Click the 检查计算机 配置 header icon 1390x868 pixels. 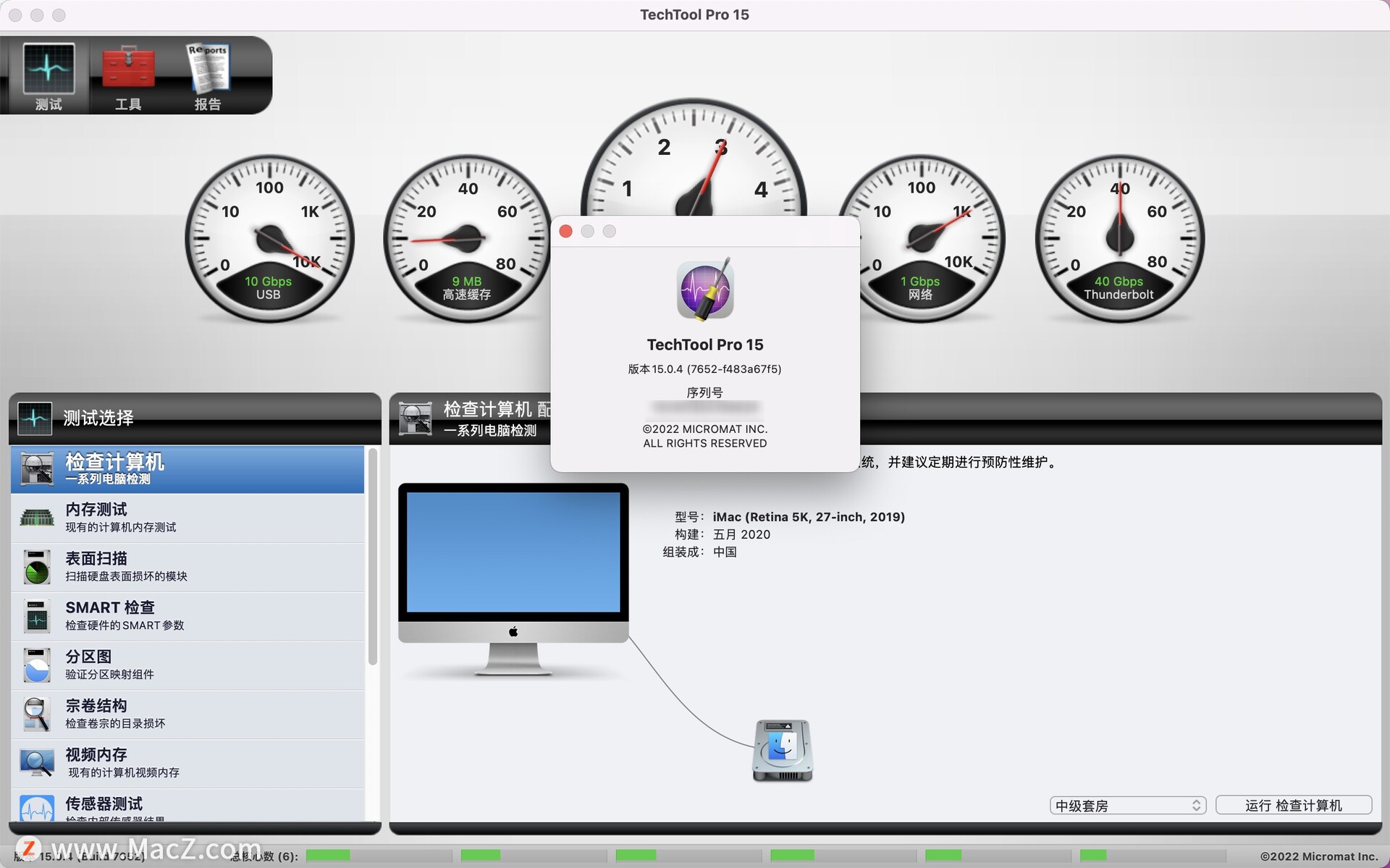click(416, 418)
